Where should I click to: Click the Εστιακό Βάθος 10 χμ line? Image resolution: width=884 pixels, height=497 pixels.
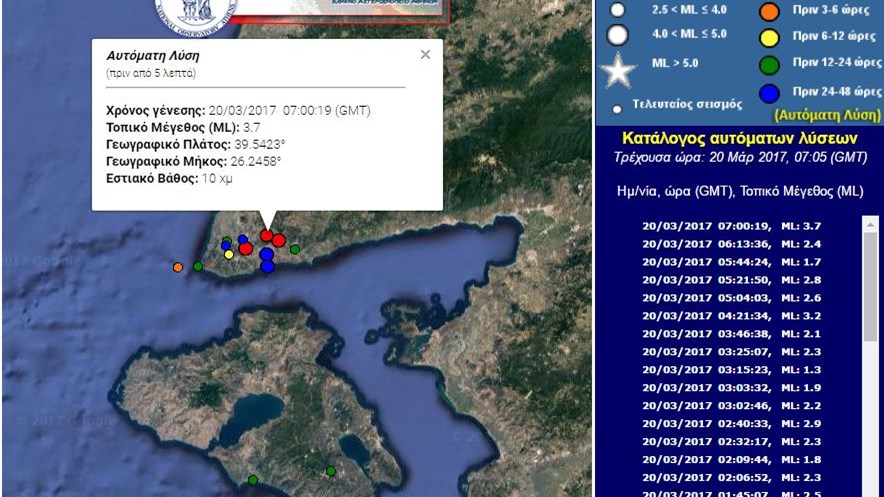pyautogui.click(x=169, y=178)
